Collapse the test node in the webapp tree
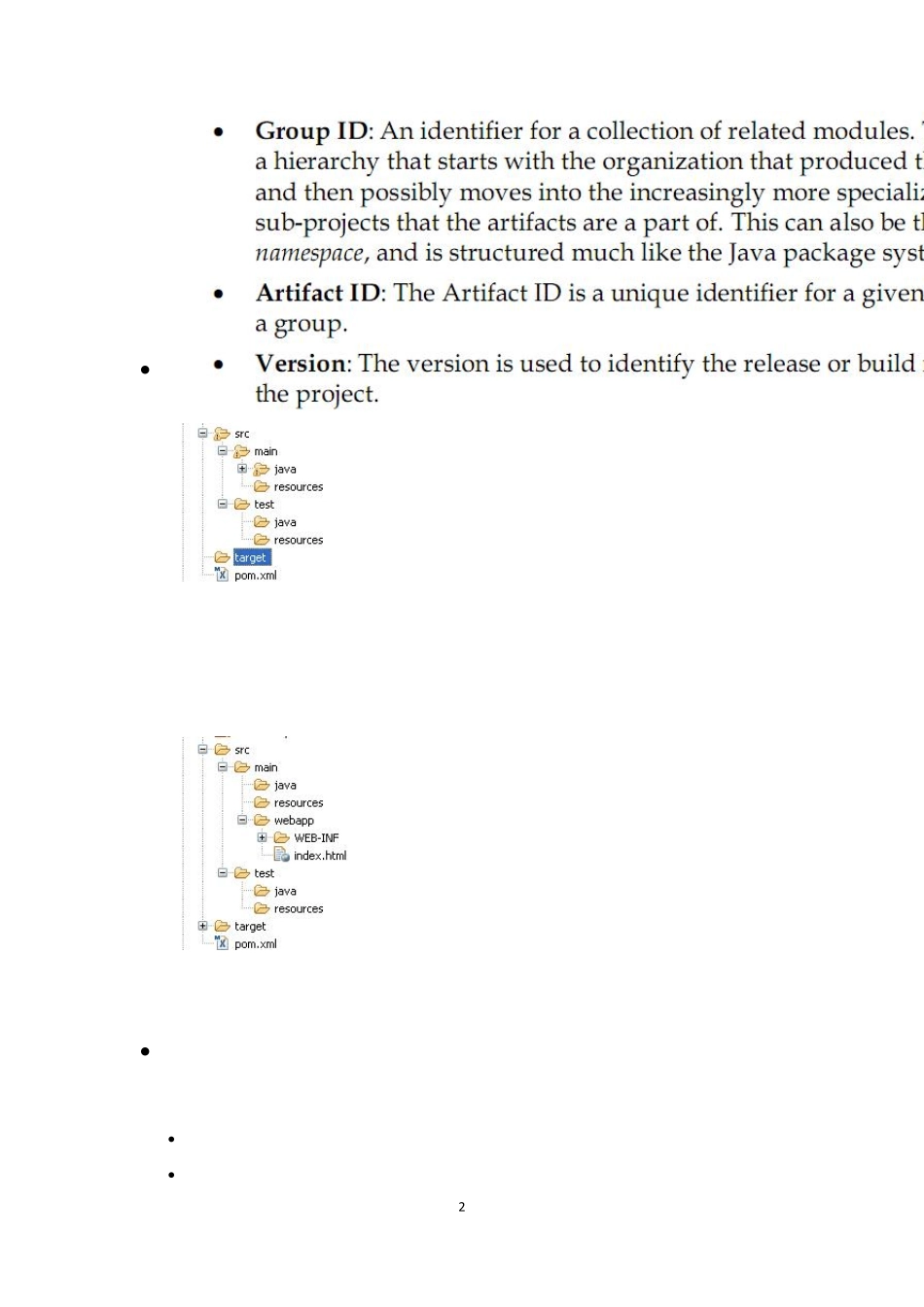 point(222,872)
